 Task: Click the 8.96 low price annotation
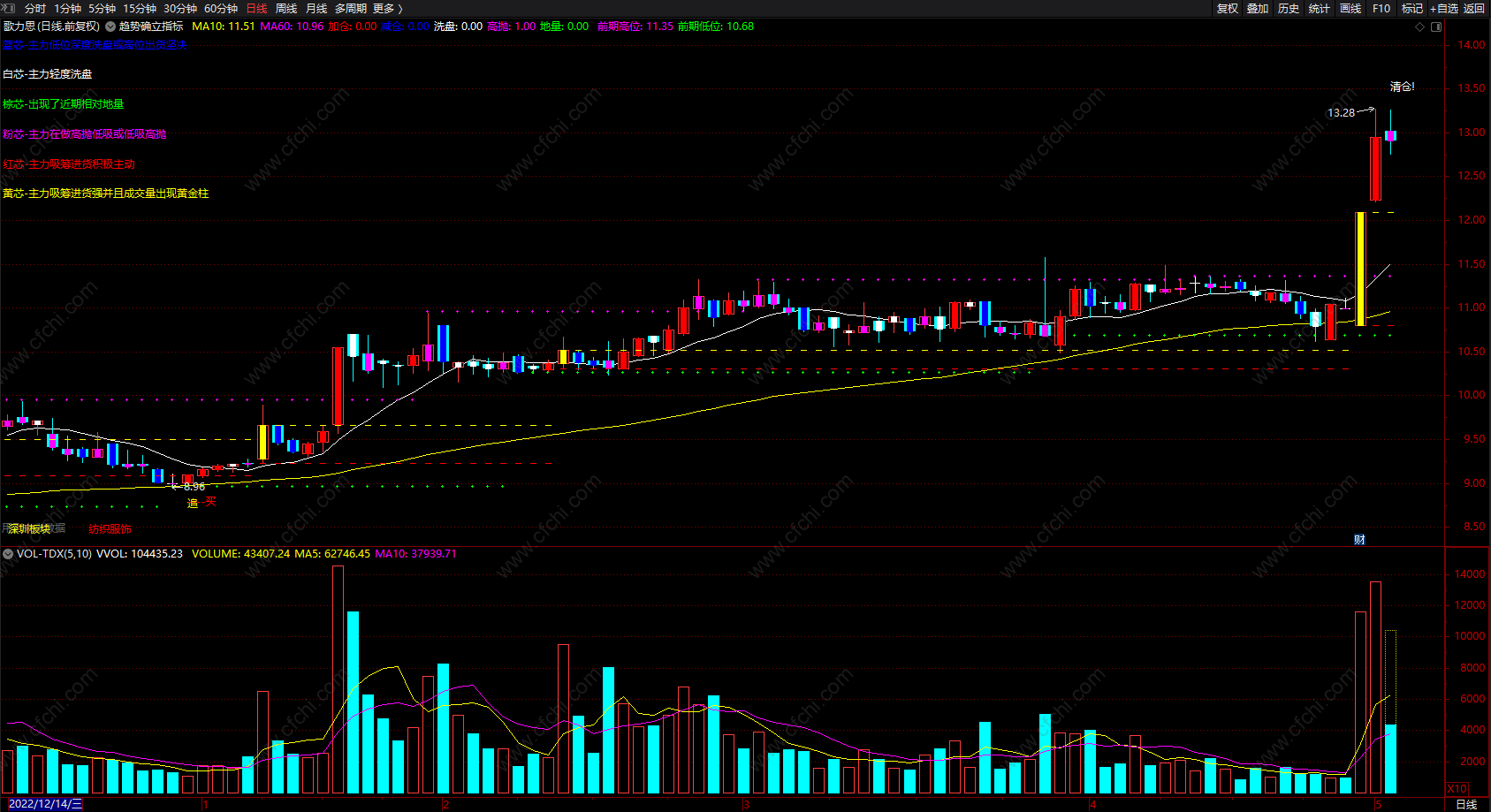[194, 487]
